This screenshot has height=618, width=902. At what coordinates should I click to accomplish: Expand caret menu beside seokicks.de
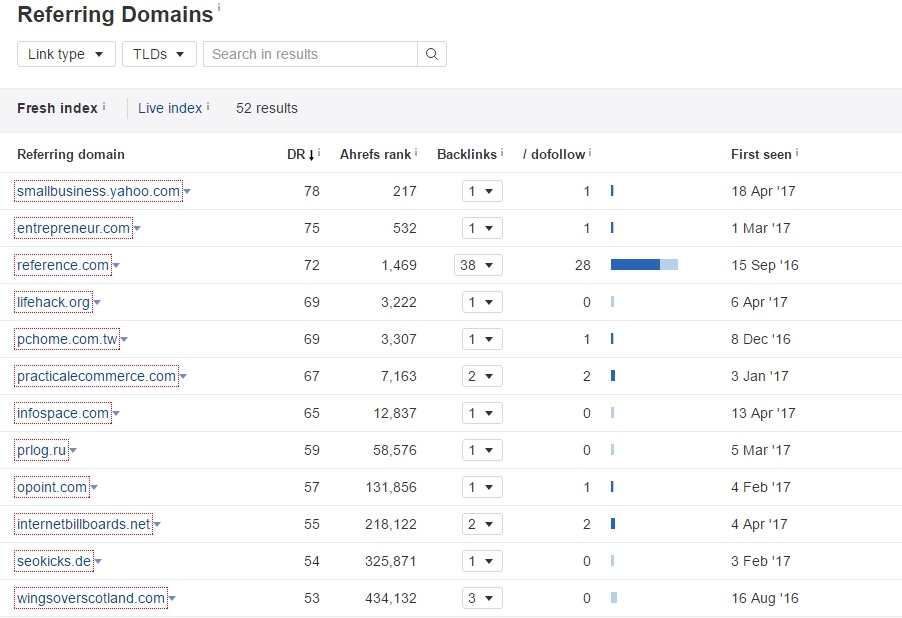(98, 562)
